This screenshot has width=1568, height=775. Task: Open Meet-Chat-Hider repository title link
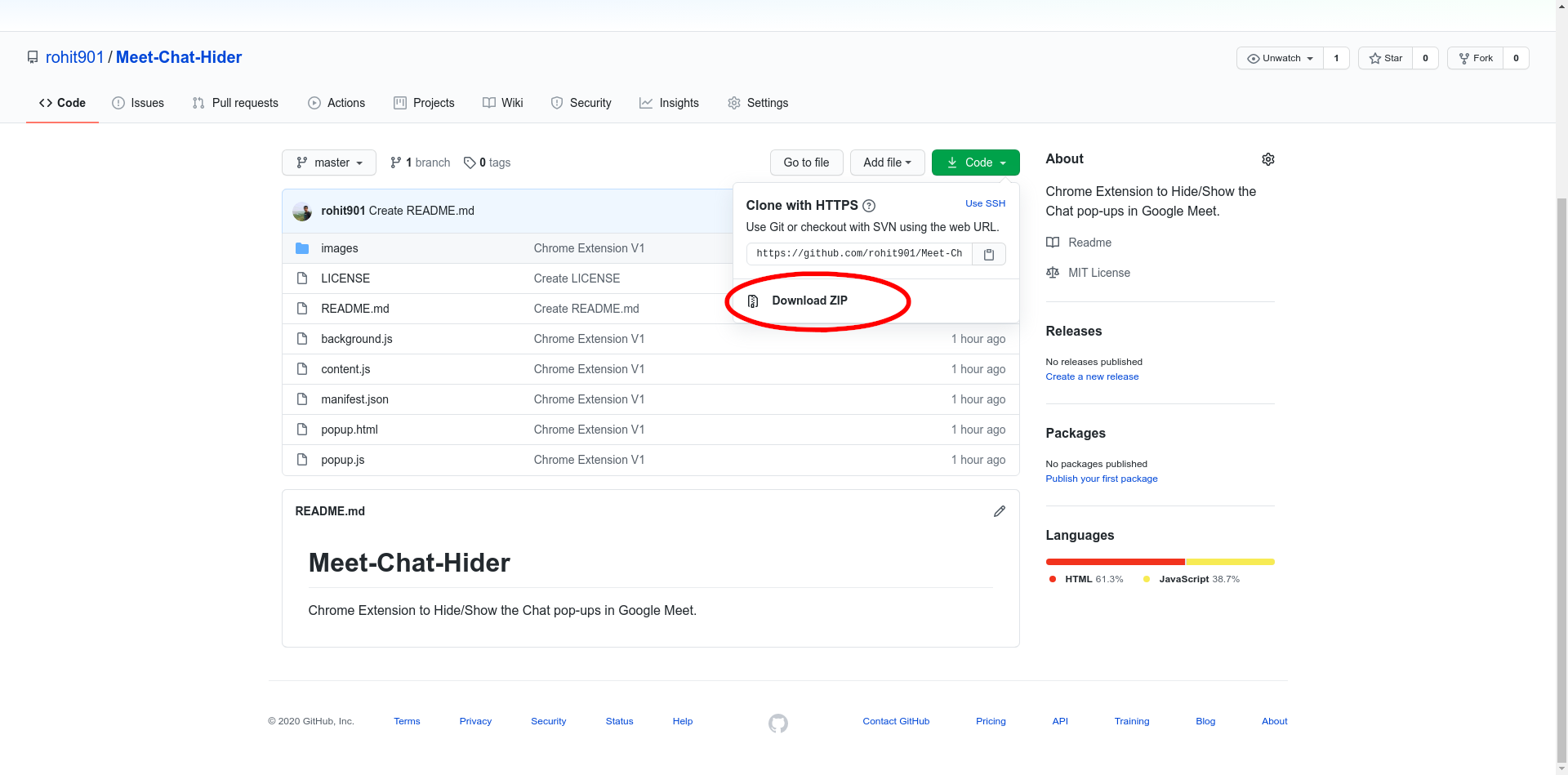179,57
